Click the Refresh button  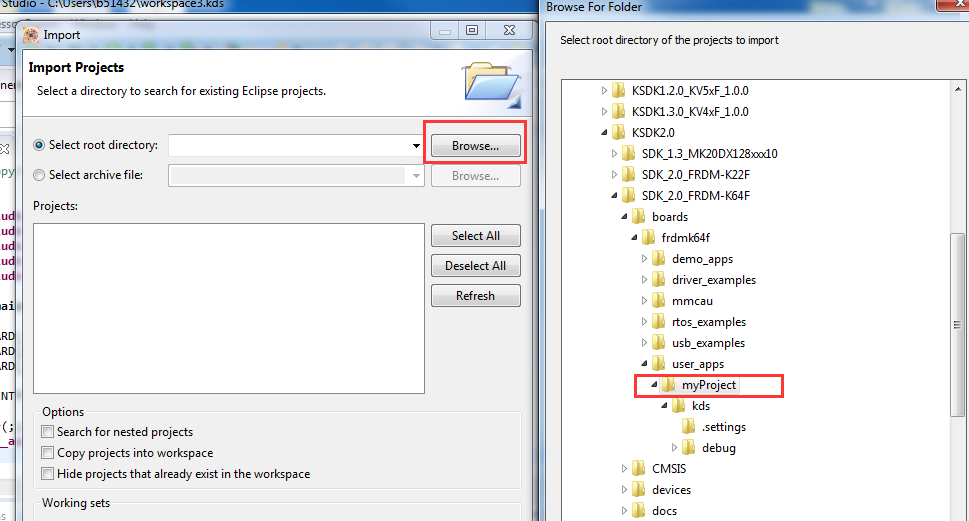pos(475,295)
